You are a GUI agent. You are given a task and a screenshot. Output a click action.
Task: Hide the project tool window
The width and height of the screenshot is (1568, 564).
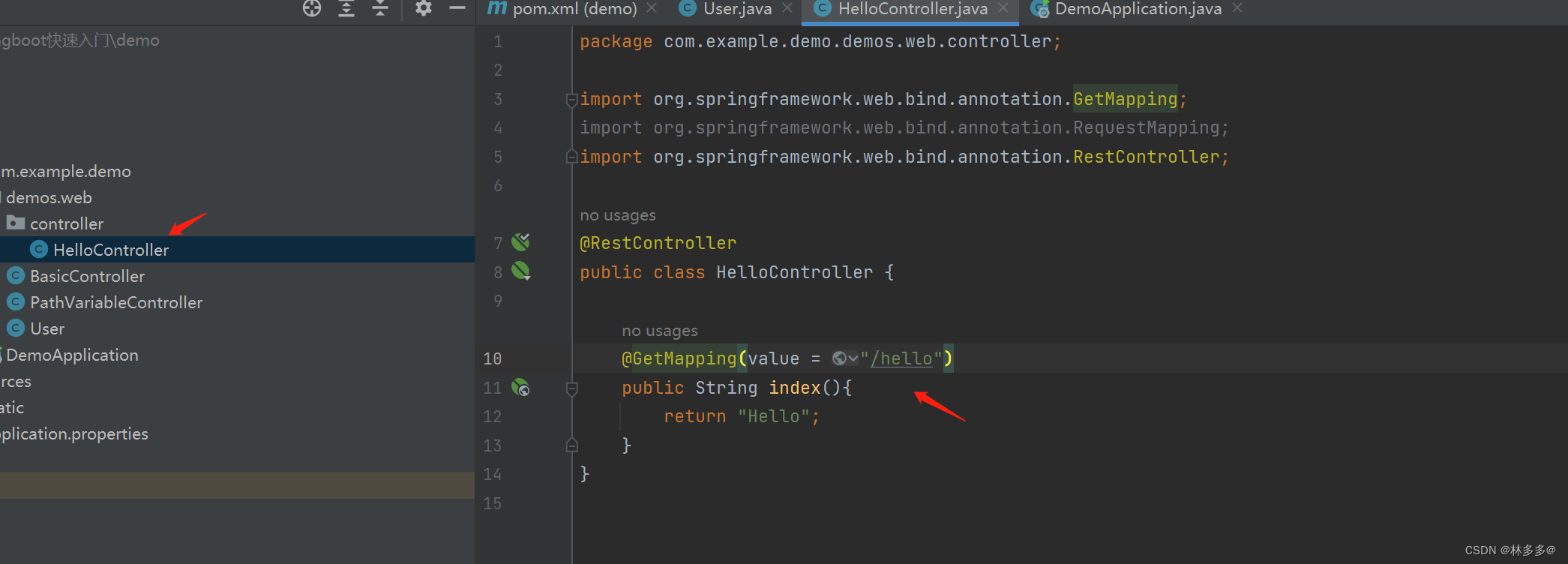(x=457, y=8)
